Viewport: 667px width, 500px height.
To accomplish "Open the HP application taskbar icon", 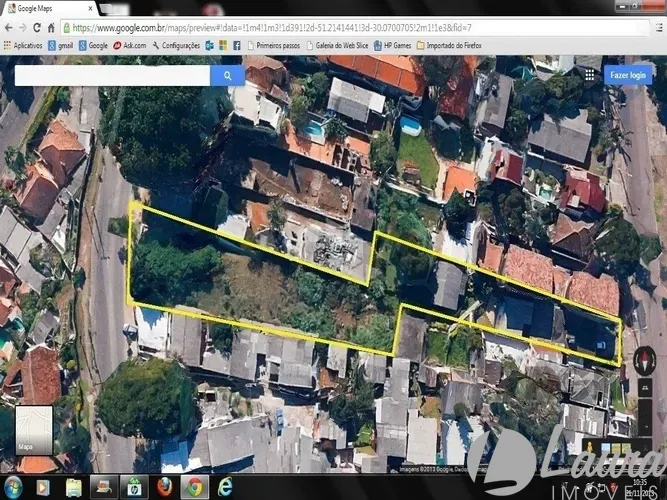I will 134,488.
